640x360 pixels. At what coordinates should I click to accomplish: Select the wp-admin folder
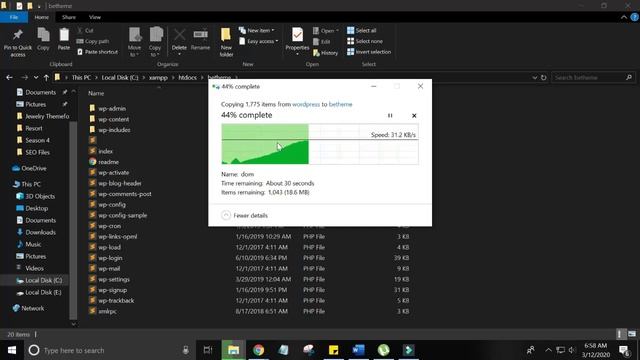[x=108, y=108]
